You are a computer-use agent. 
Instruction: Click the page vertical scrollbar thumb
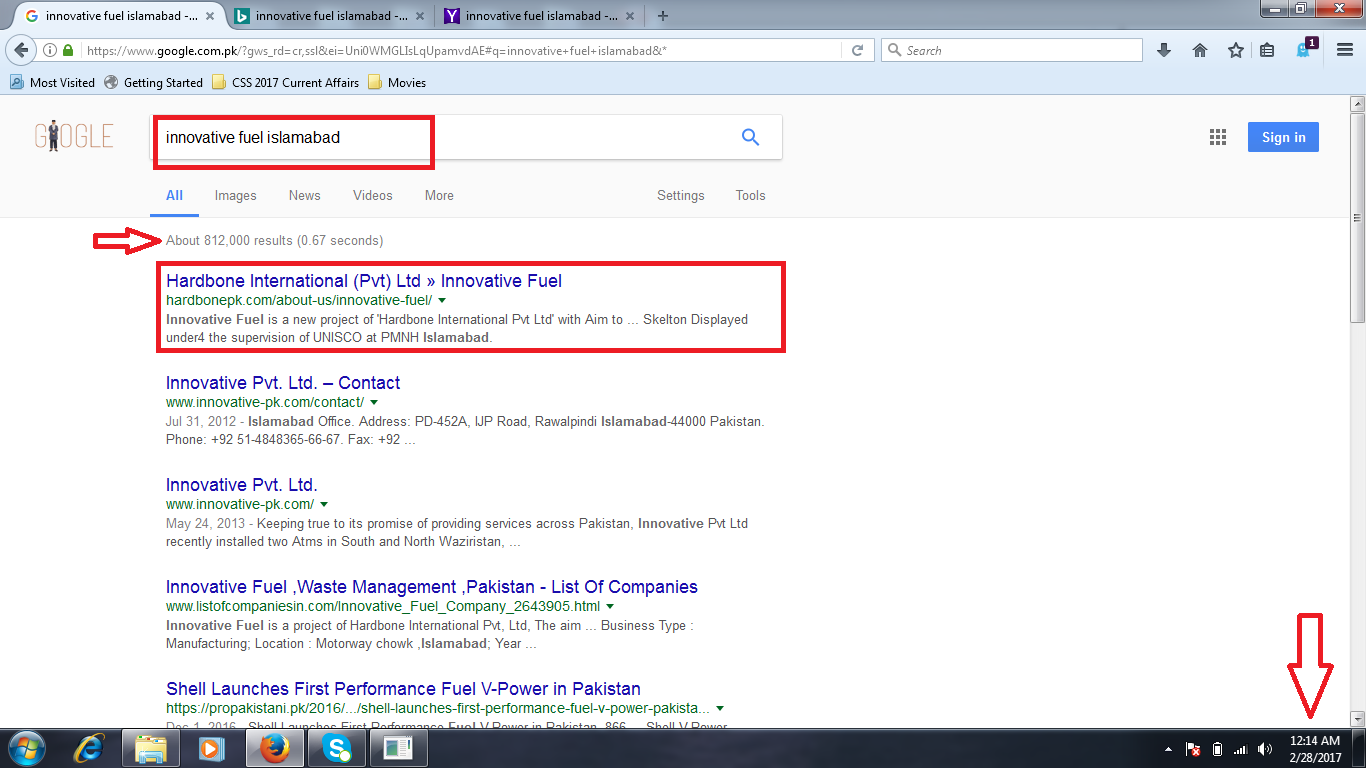click(1357, 218)
